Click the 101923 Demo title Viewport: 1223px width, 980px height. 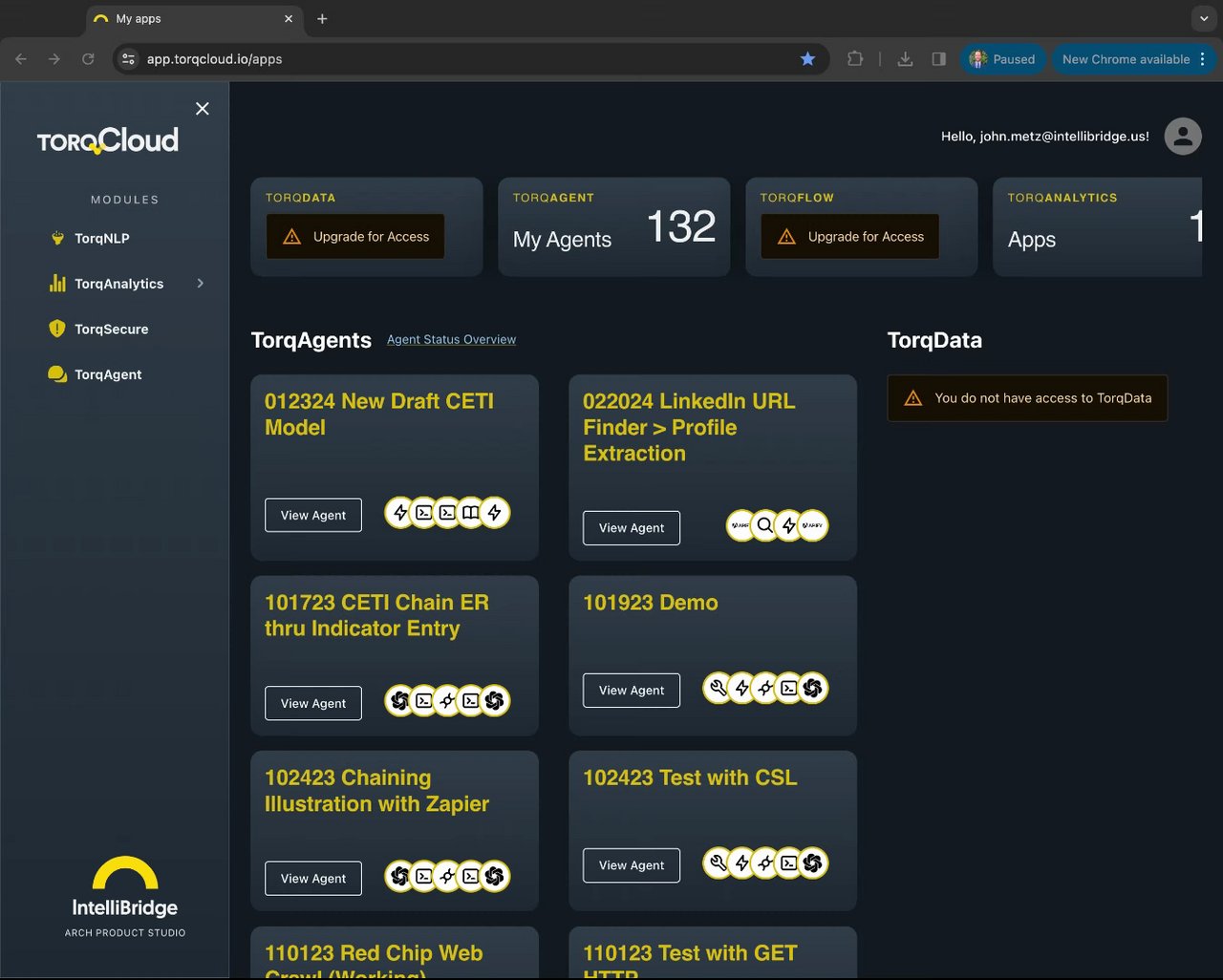(651, 603)
